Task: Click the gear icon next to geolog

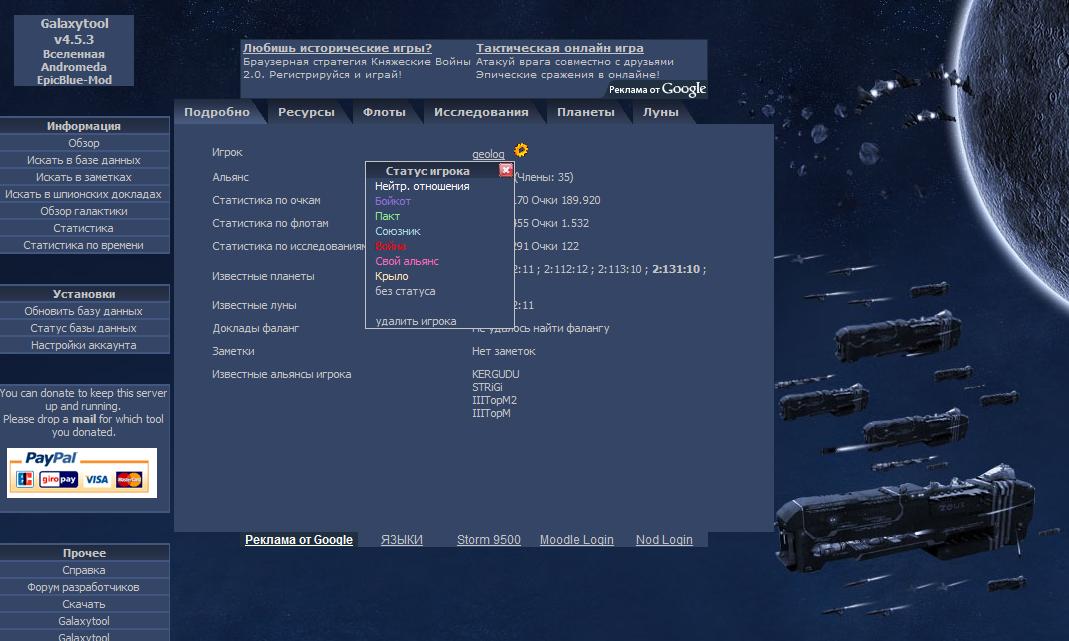Action: (521, 150)
